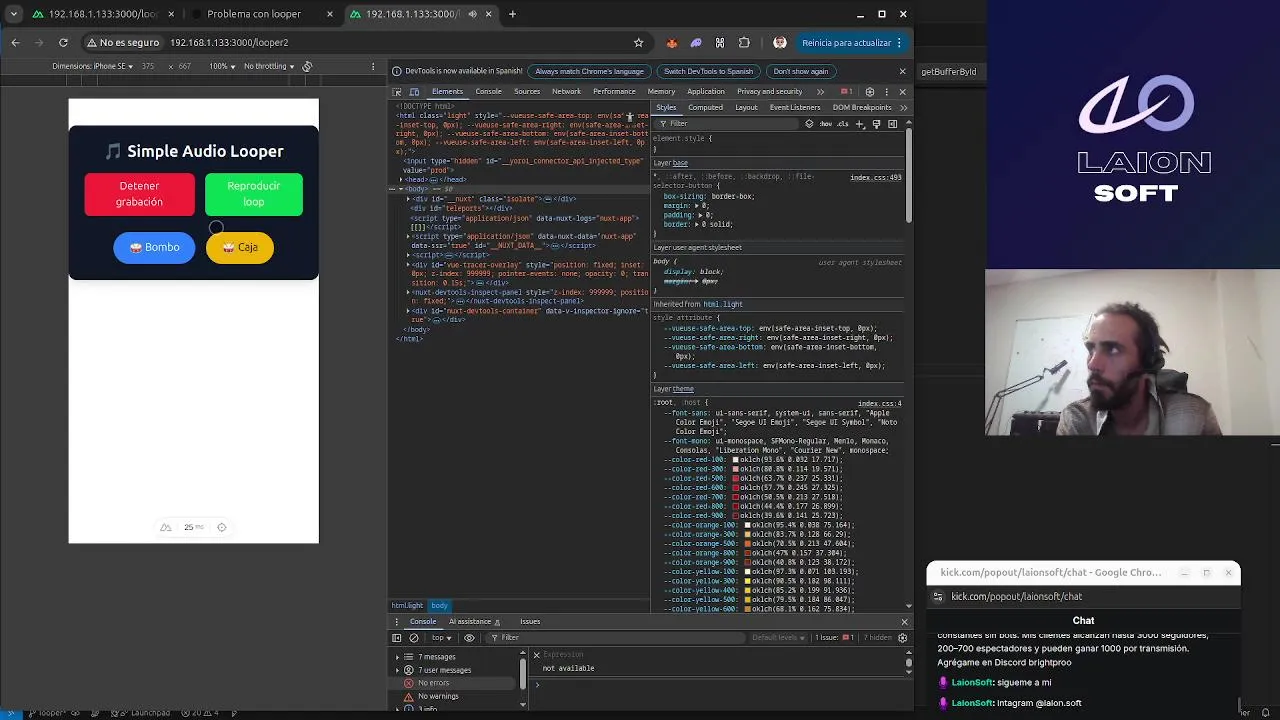This screenshot has width=1280, height=720.
Task: Toggle the :hov element state panel
Action: [826, 124]
